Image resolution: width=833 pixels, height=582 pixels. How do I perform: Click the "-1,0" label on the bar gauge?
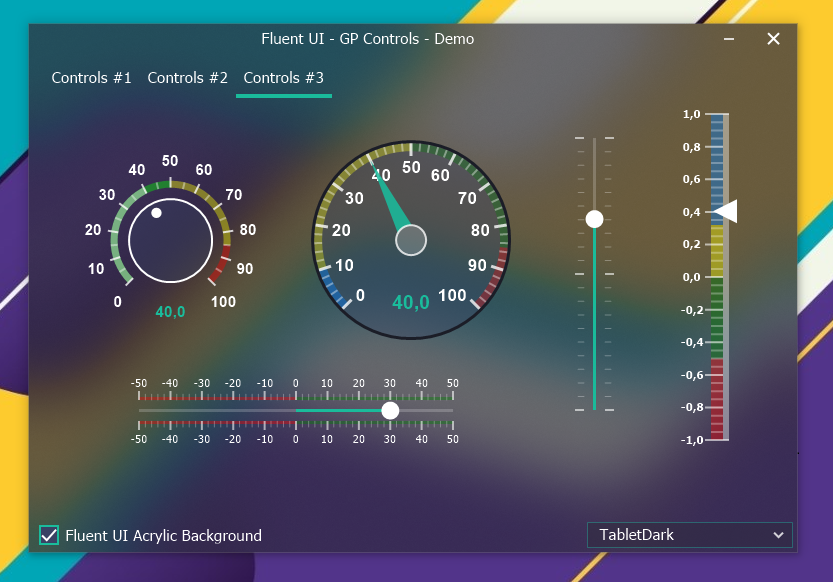click(692, 440)
